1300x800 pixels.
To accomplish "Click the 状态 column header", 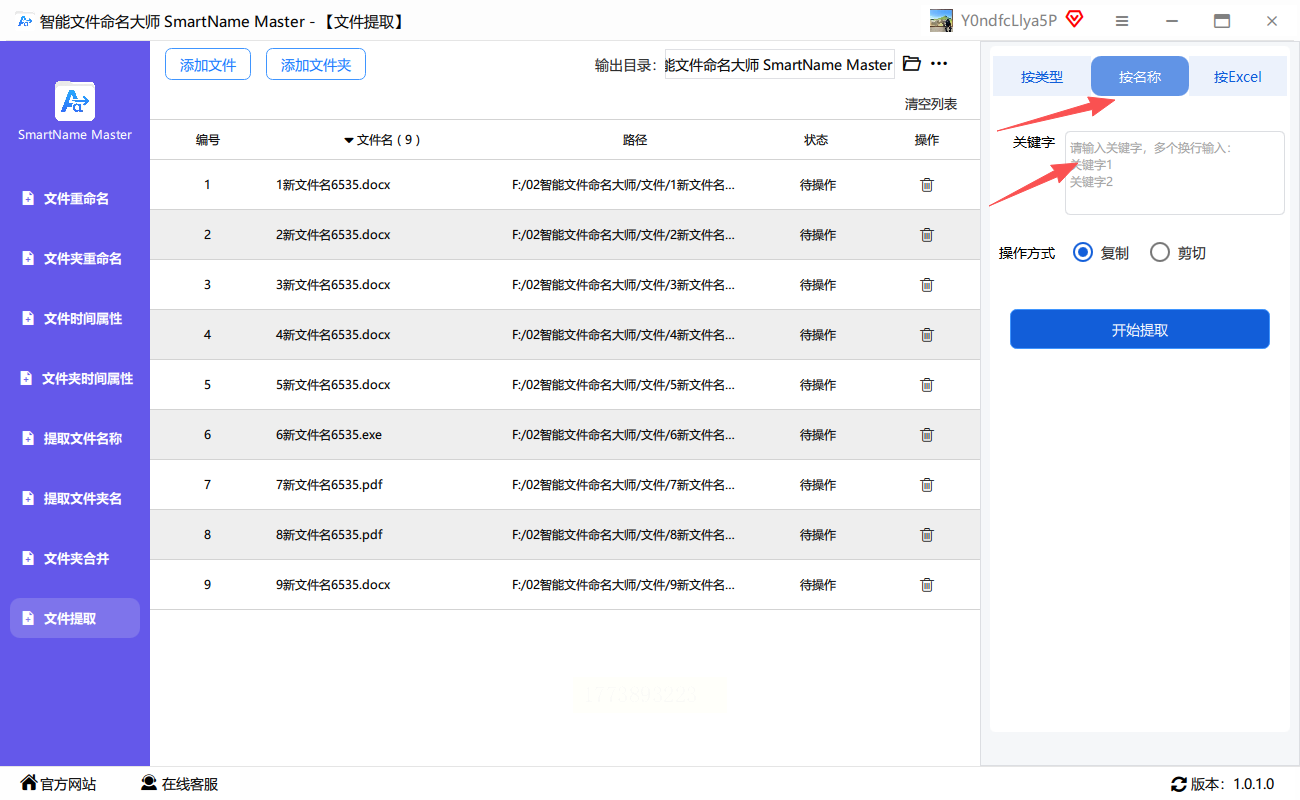I will [816, 140].
